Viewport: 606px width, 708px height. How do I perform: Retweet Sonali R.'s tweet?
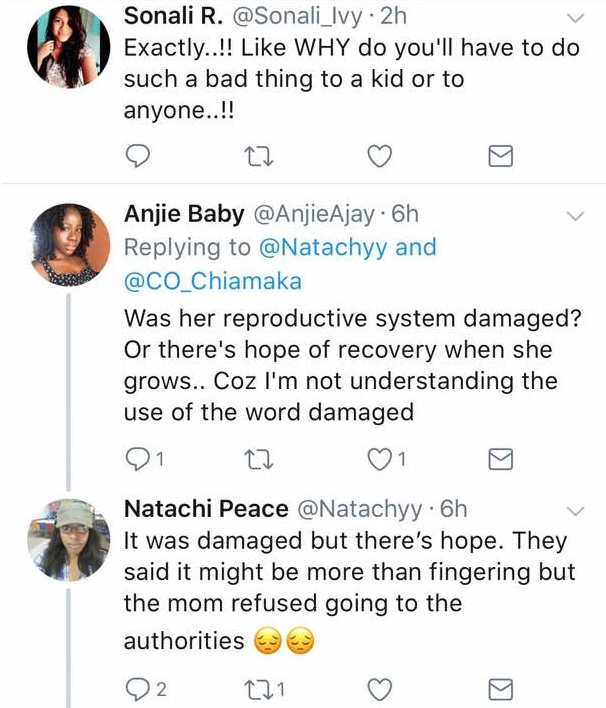click(x=260, y=155)
